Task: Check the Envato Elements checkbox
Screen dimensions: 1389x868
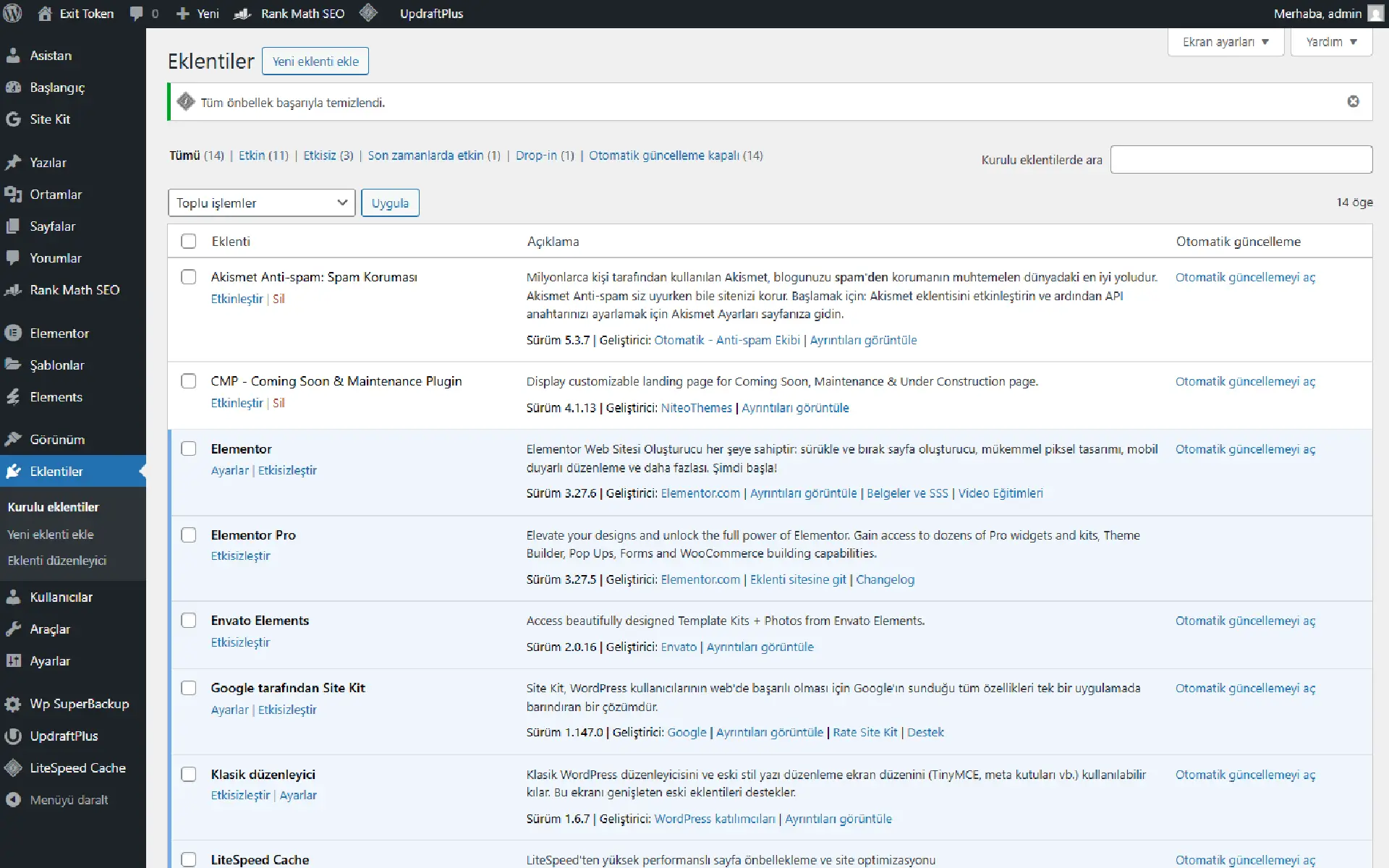Action: coord(188,620)
